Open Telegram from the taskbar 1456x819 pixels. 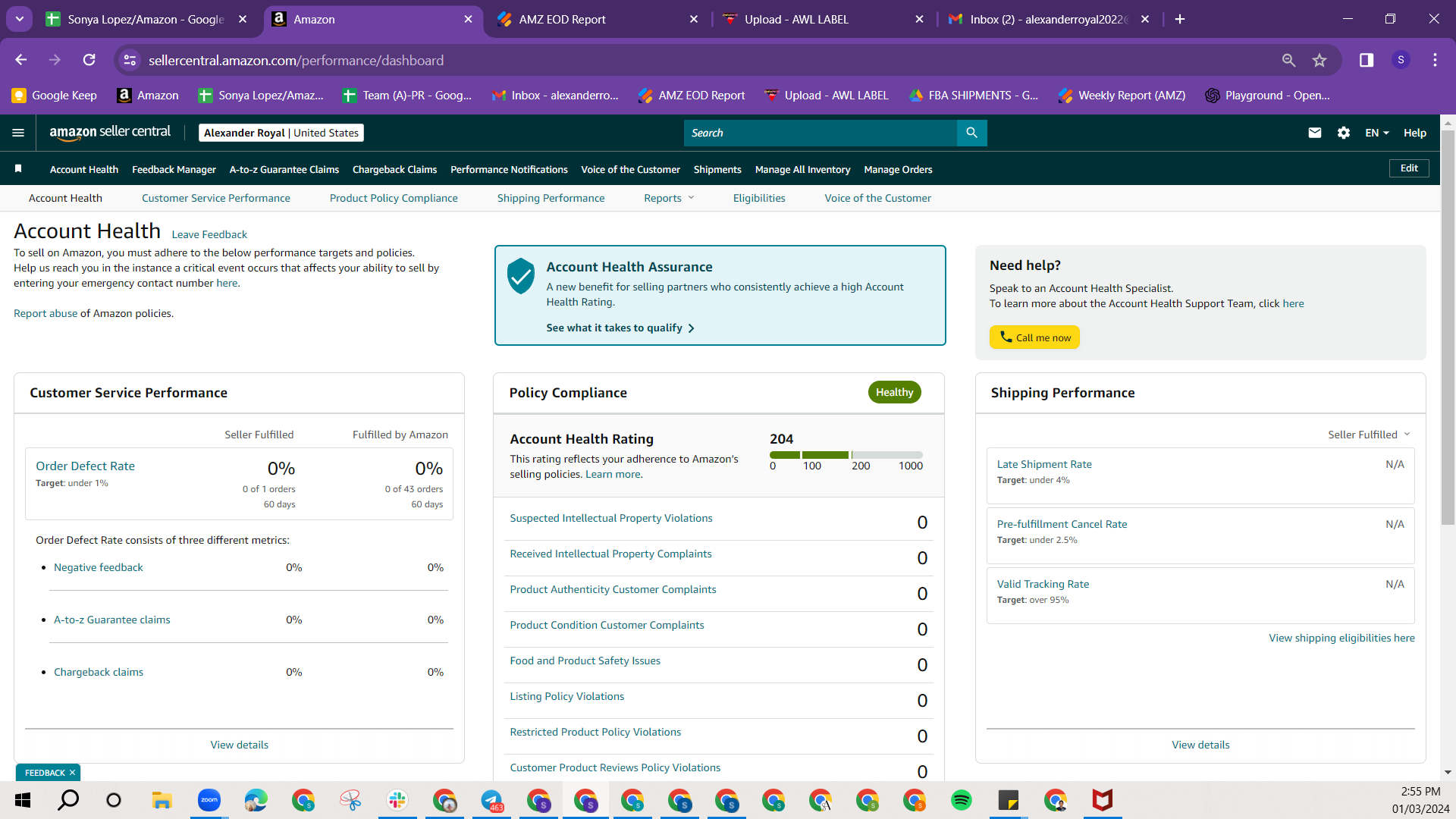(491, 800)
